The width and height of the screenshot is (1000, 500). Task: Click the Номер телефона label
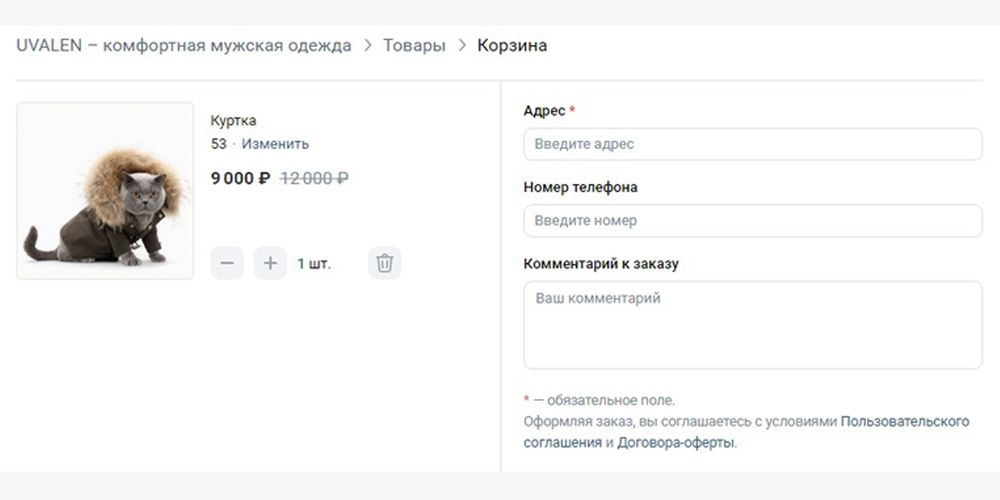pyautogui.click(x=580, y=188)
